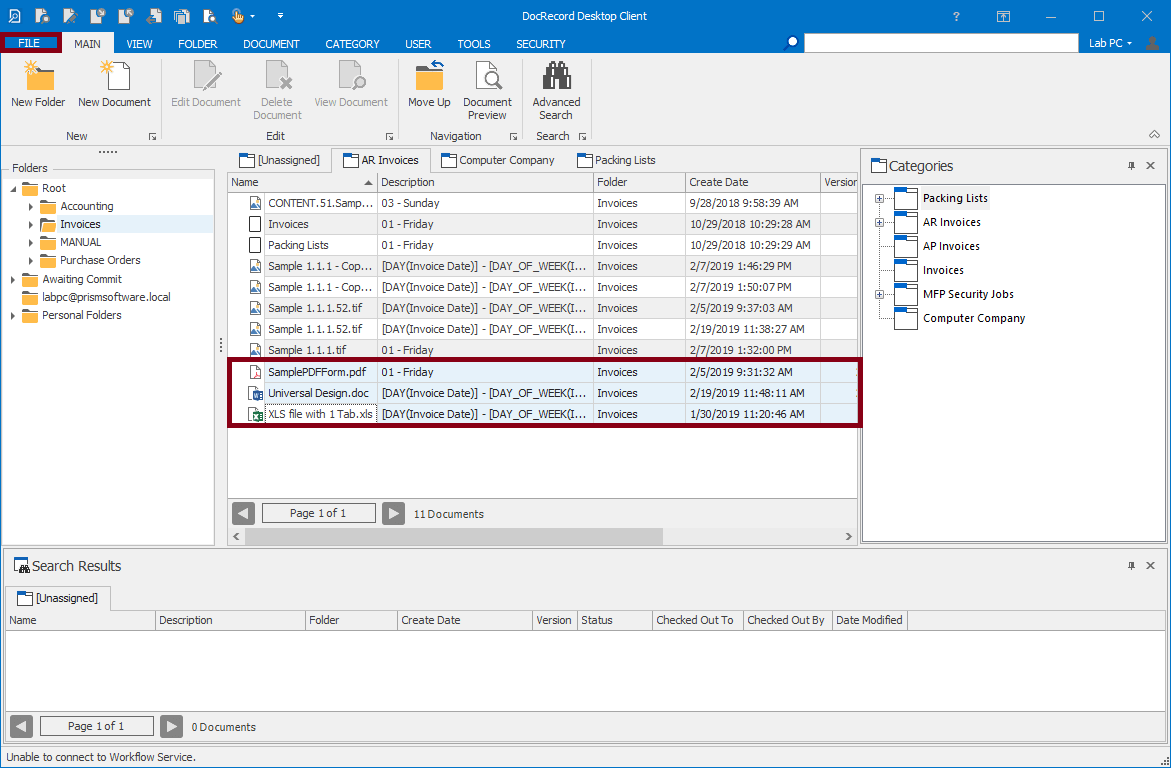Click the user profile silhouette icon
The width and height of the screenshot is (1171, 768).
click(1152, 43)
